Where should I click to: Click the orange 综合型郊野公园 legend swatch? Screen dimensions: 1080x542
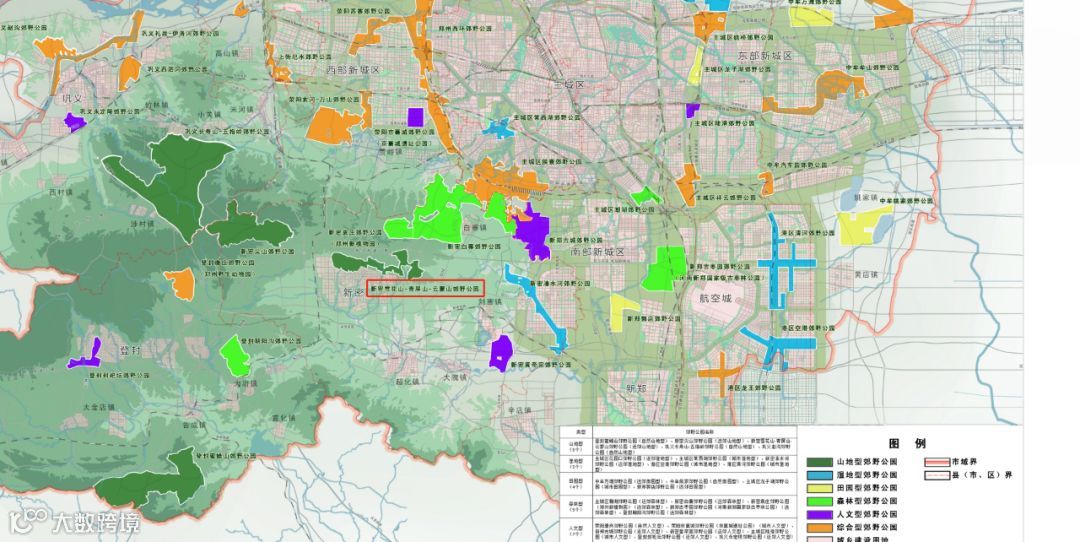click(820, 528)
